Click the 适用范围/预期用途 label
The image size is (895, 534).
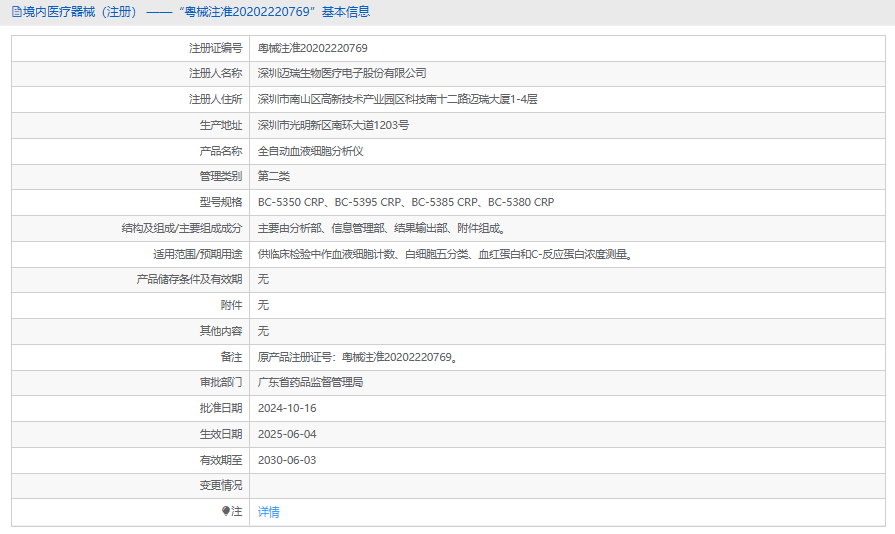[x=197, y=254]
